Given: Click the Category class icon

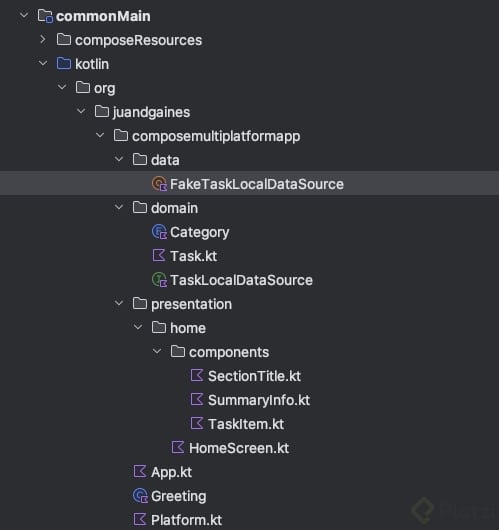Looking at the screenshot, I should tap(159, 232).
